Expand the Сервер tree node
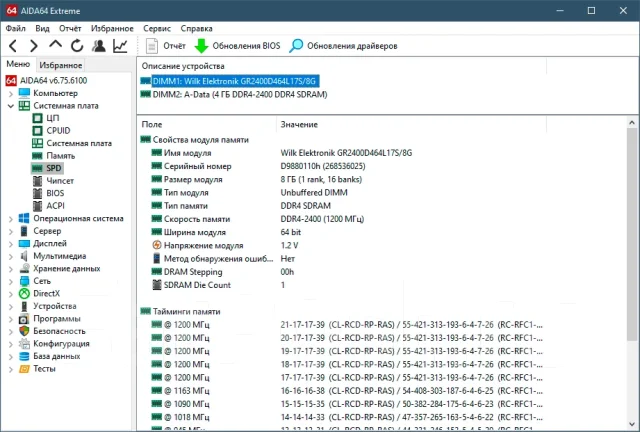The image size is (640, 432). tap(11, 231)
